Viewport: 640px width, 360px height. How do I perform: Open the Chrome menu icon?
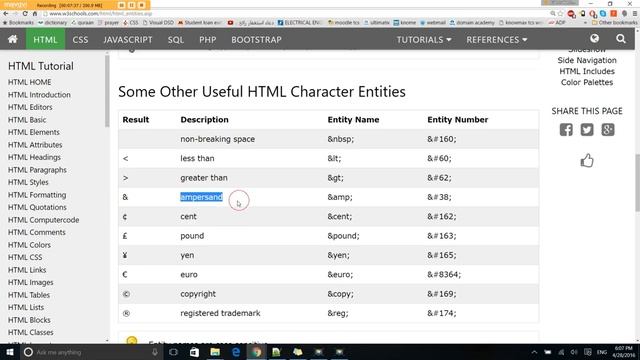pyautogui.click(x=635, y=13)
